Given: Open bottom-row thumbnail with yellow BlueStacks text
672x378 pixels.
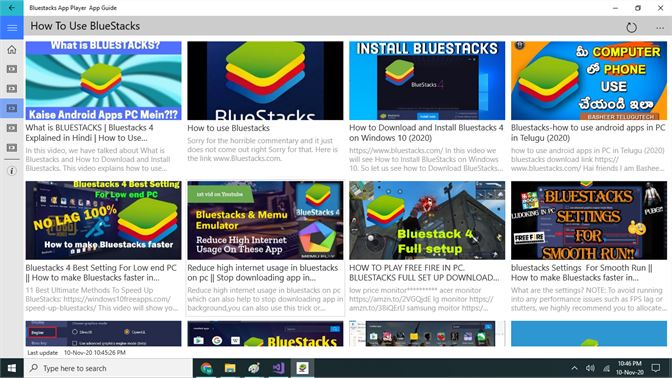Looking at the screenshot, I should pos(265,333).
